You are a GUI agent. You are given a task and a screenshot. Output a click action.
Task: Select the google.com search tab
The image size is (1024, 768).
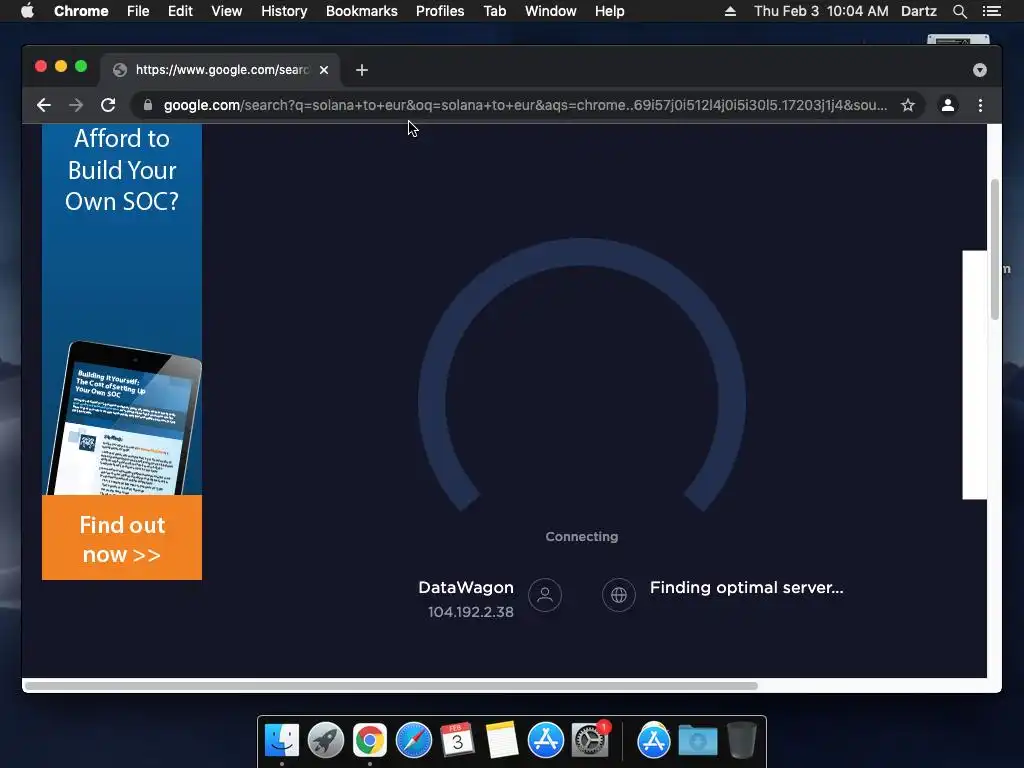(x=219, y=70)
